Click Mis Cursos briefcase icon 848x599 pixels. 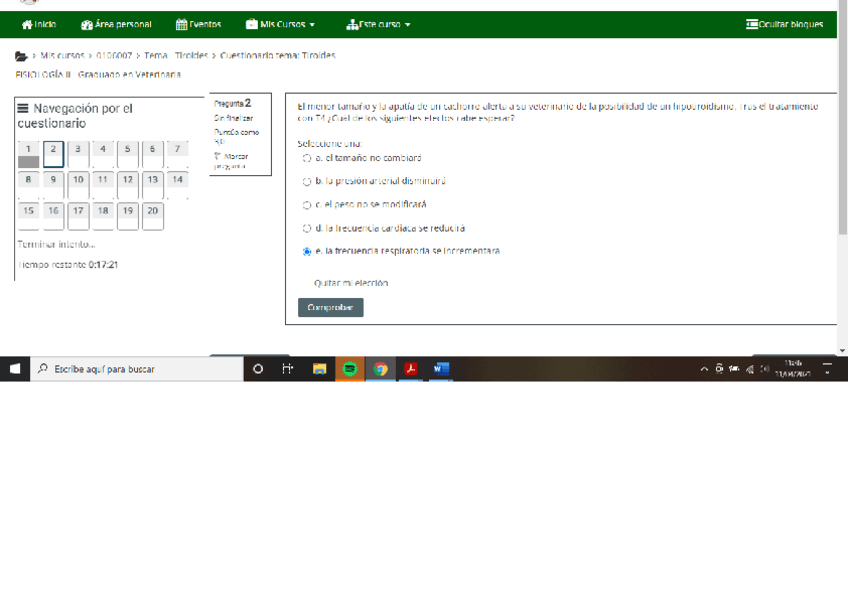pyautogui.click(x=251, y=24)
